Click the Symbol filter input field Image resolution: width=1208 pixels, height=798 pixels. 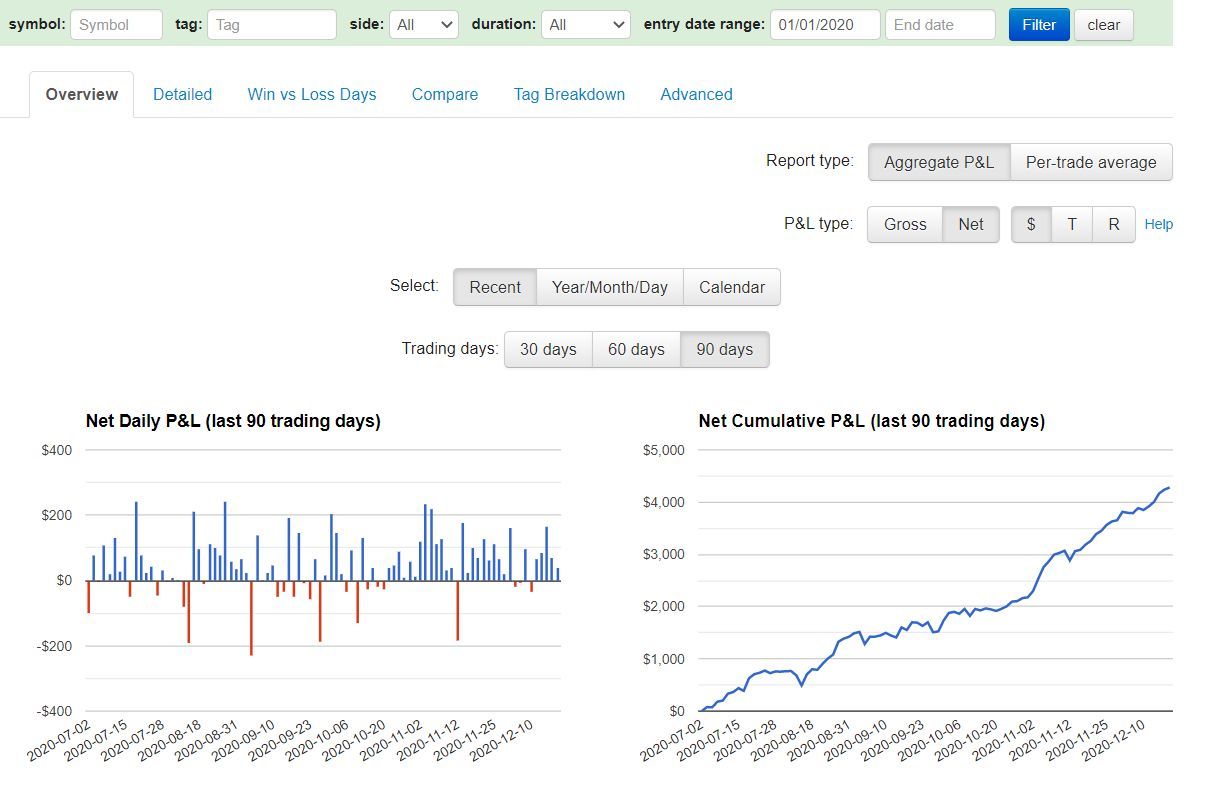tap(116, 25)
